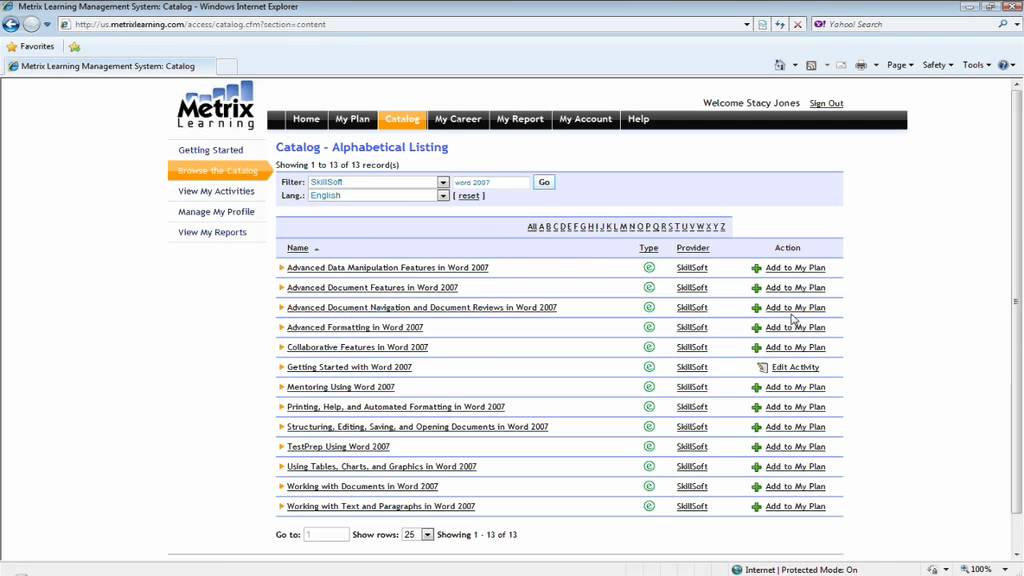Viewport: 1024px width, 576px height.
Task: Click the Home toolbar icon
Action: point(780,65)
